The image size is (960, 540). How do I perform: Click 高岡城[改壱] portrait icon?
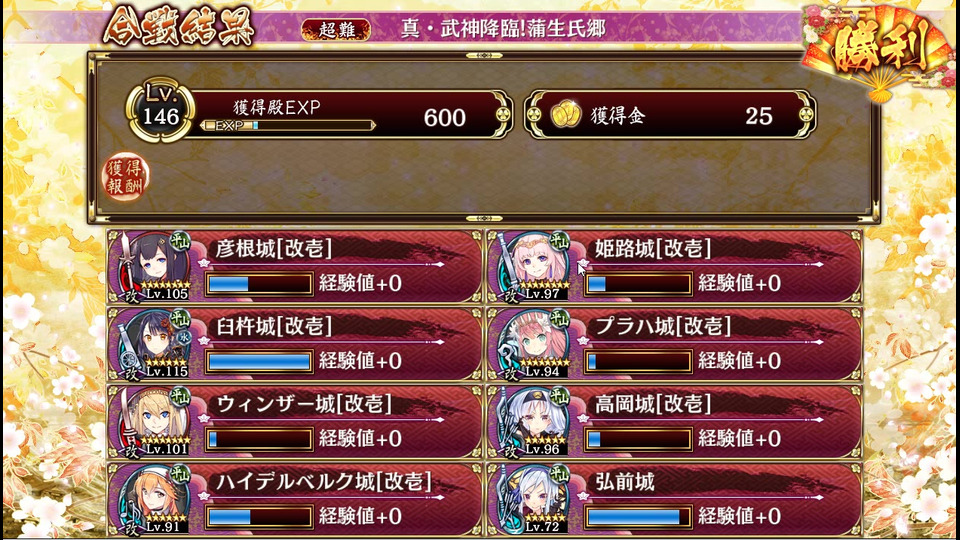pyautogui.click(x=533, y=422)
